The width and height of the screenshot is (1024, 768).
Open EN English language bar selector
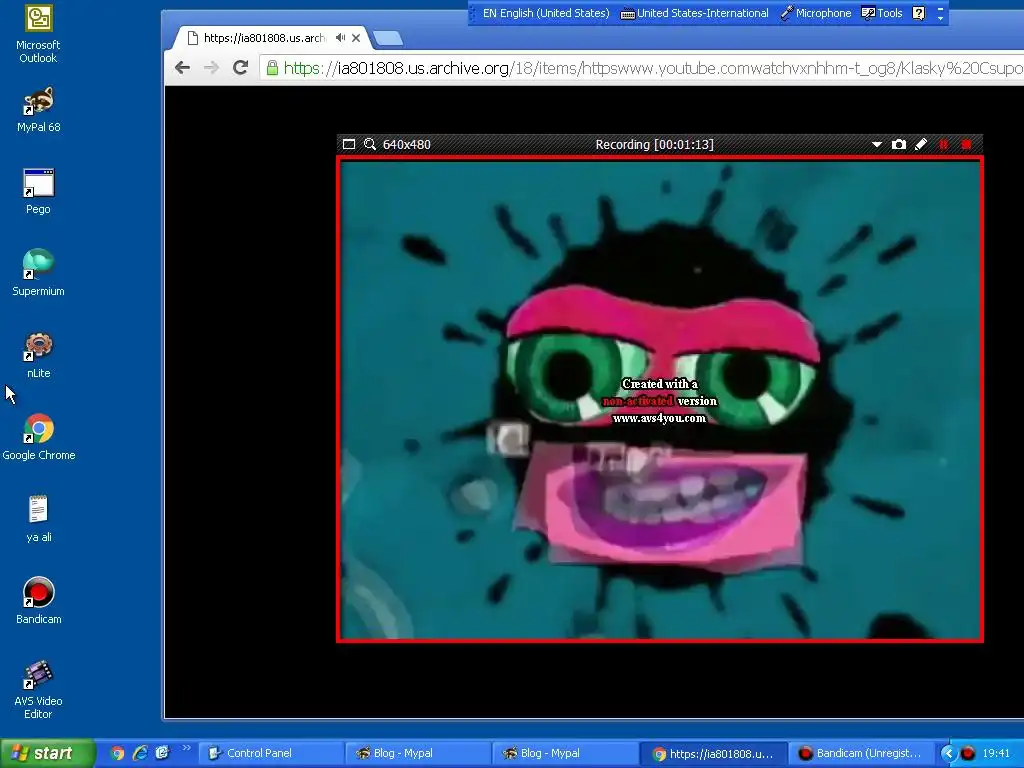(x=546, y=13)
